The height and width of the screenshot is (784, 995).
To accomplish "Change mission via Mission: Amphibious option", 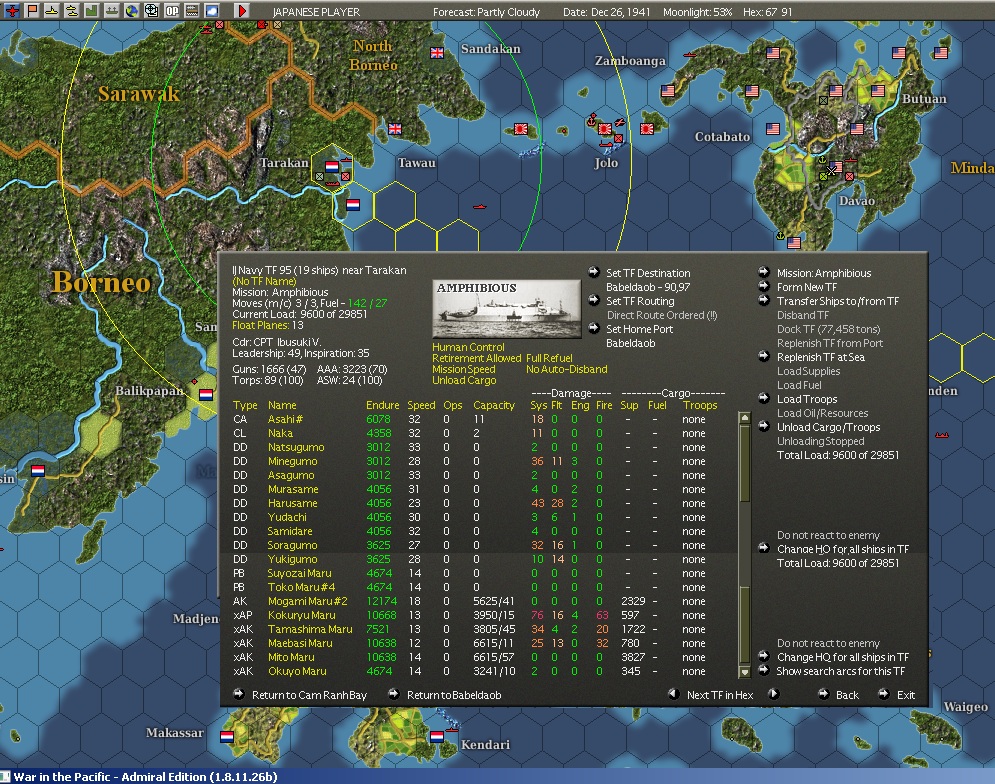I will pos(824,273).
